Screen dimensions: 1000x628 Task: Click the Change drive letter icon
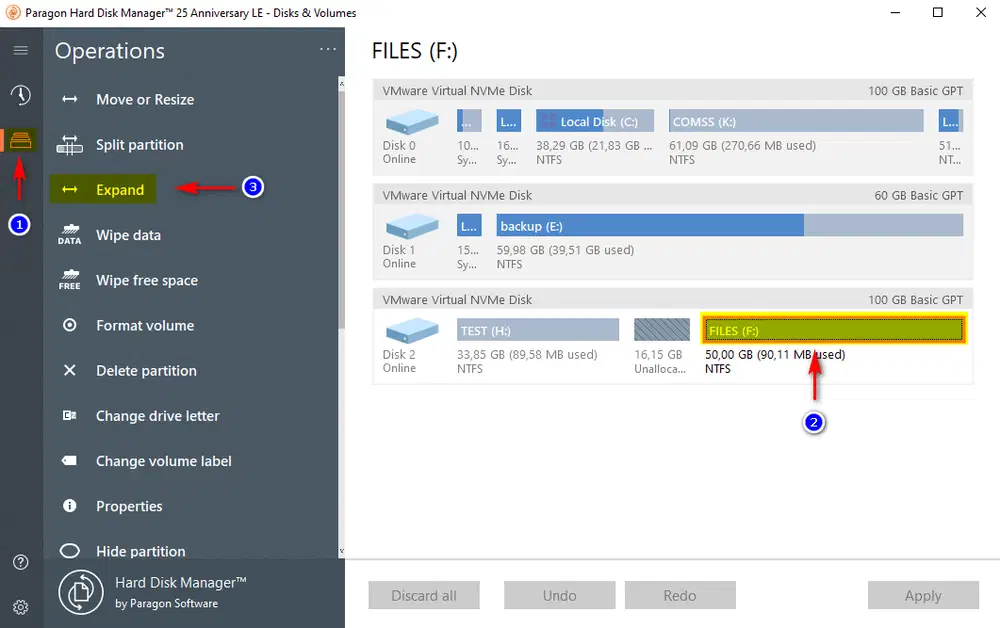click(70, 416)
